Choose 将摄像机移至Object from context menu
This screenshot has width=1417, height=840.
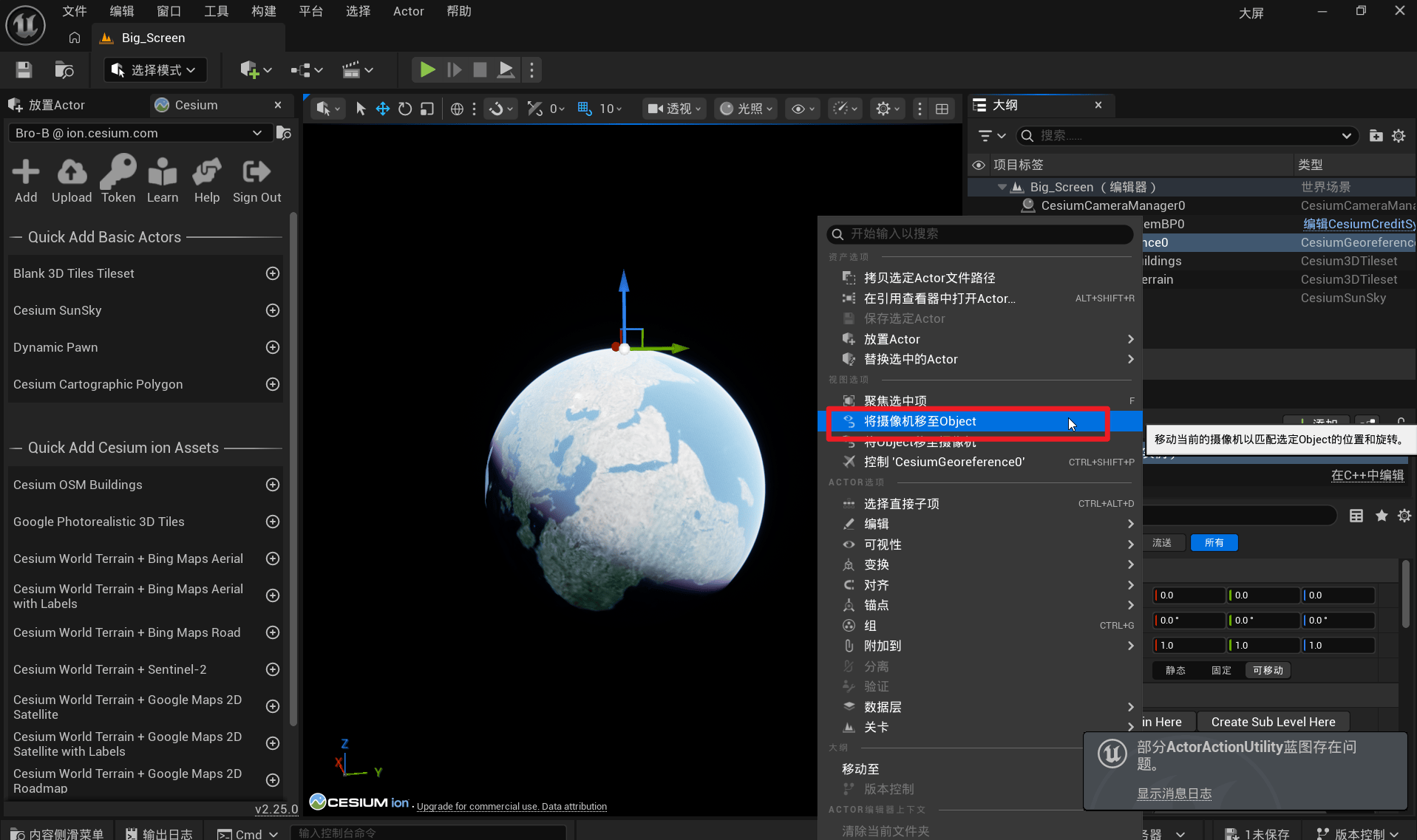(x=920, y=421)
